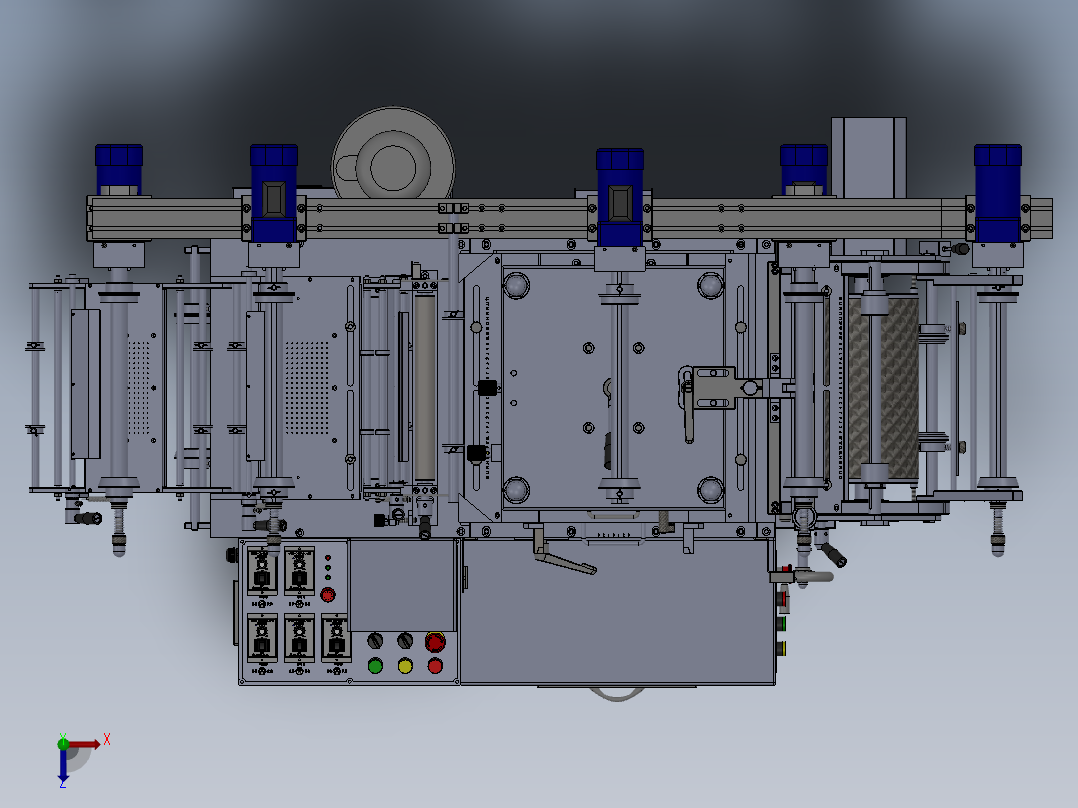This screenshot has width=1078, height=808.
Task: Click the blue Z axis of the orientation triad
Action: pyautogui.click(x=63, y=764)
